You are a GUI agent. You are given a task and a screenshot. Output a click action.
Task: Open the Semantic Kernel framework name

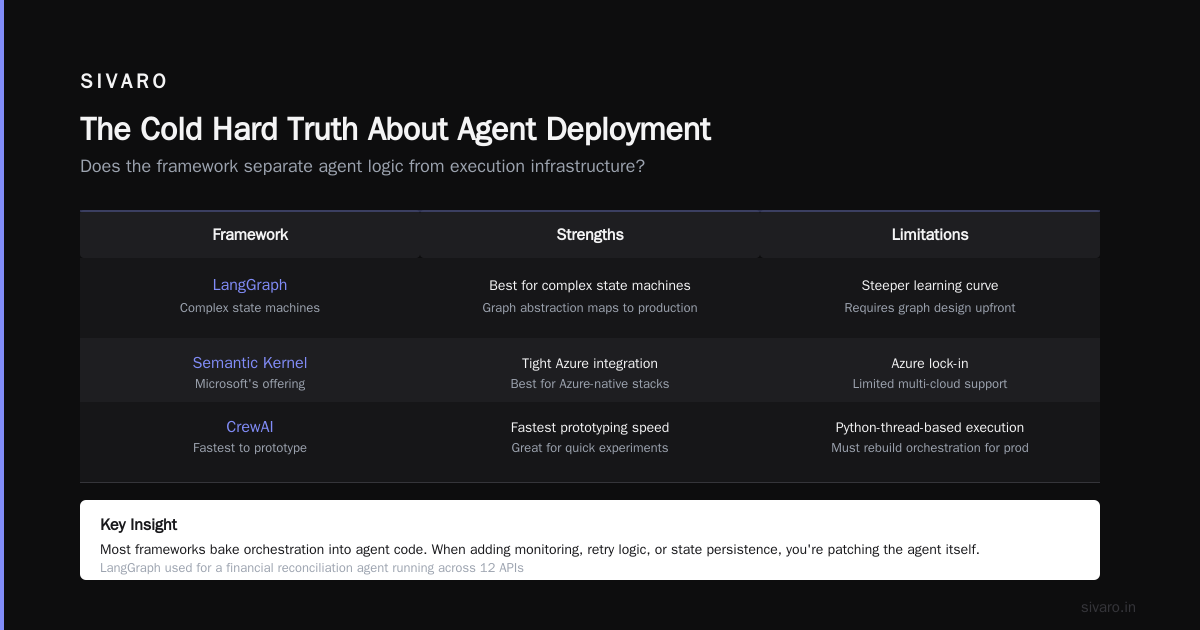coord(250,363)
